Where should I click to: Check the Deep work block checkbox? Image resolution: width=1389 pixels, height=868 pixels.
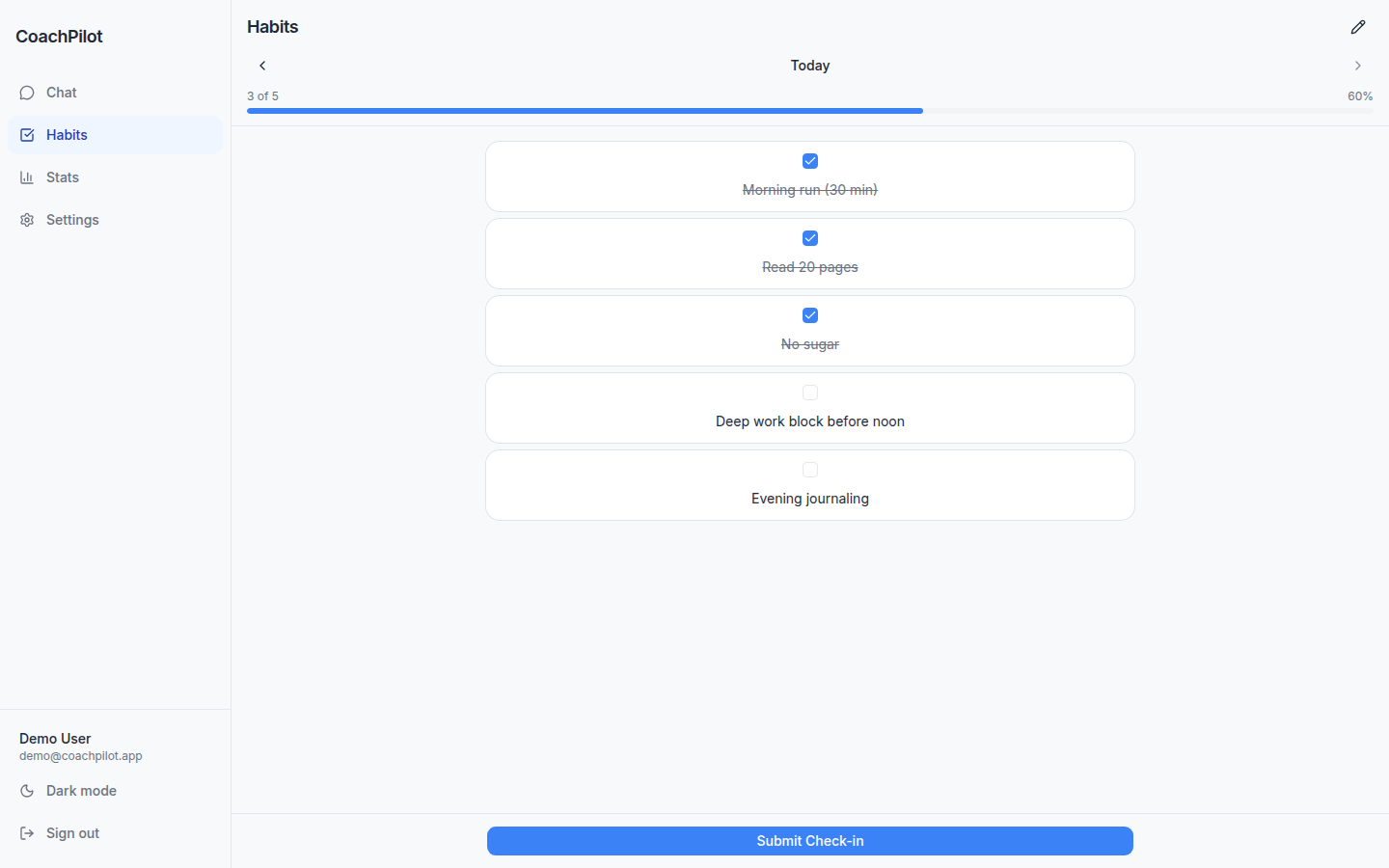(810, 393)
